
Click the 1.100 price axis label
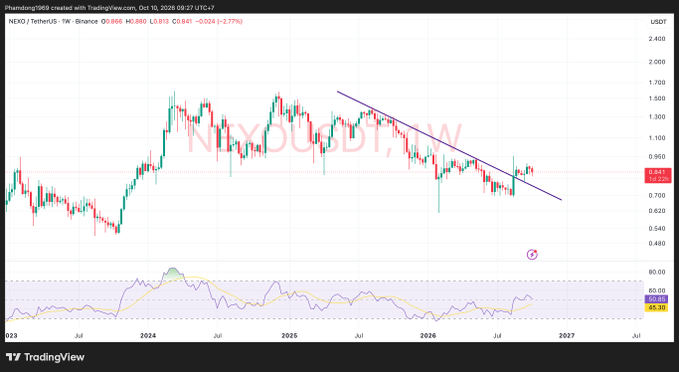[x=657, y=138]
